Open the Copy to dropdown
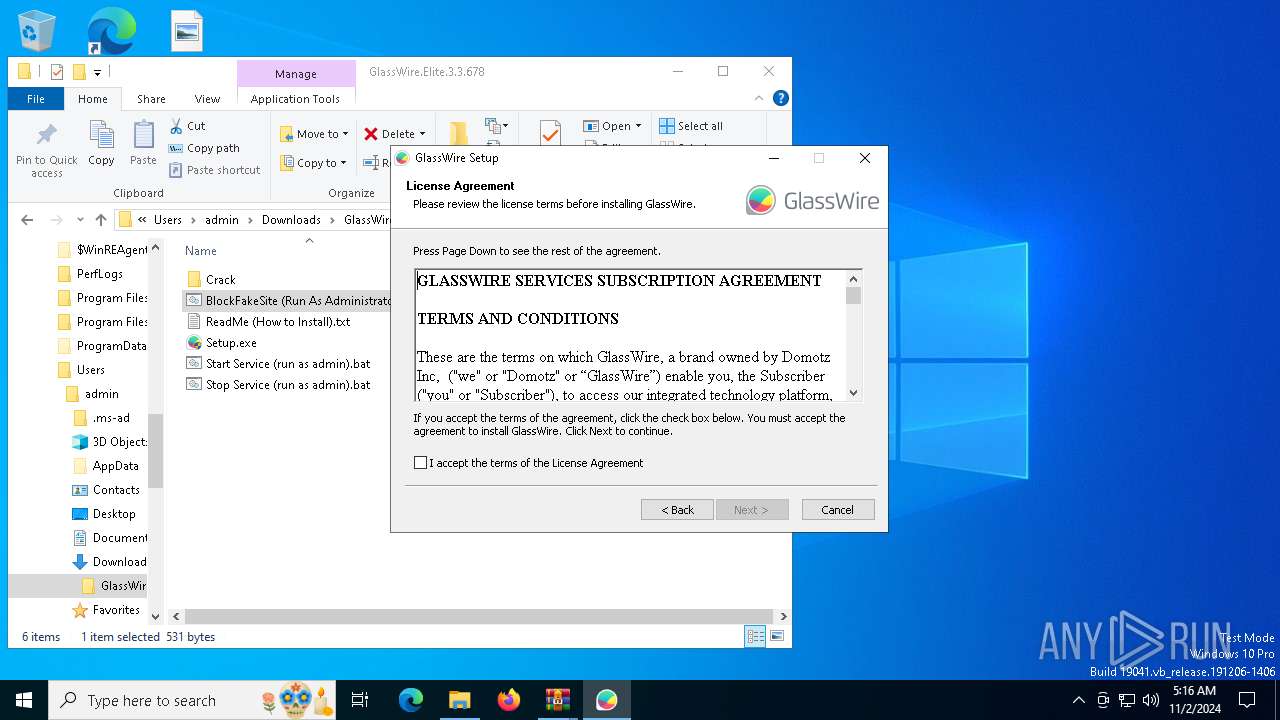 [x=313, y=163]
